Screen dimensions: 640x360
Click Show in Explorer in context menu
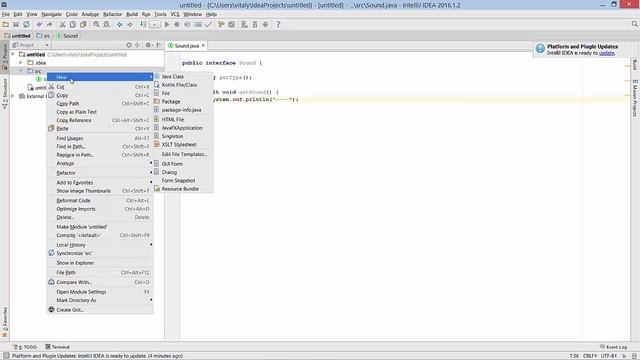pos(100,263)
